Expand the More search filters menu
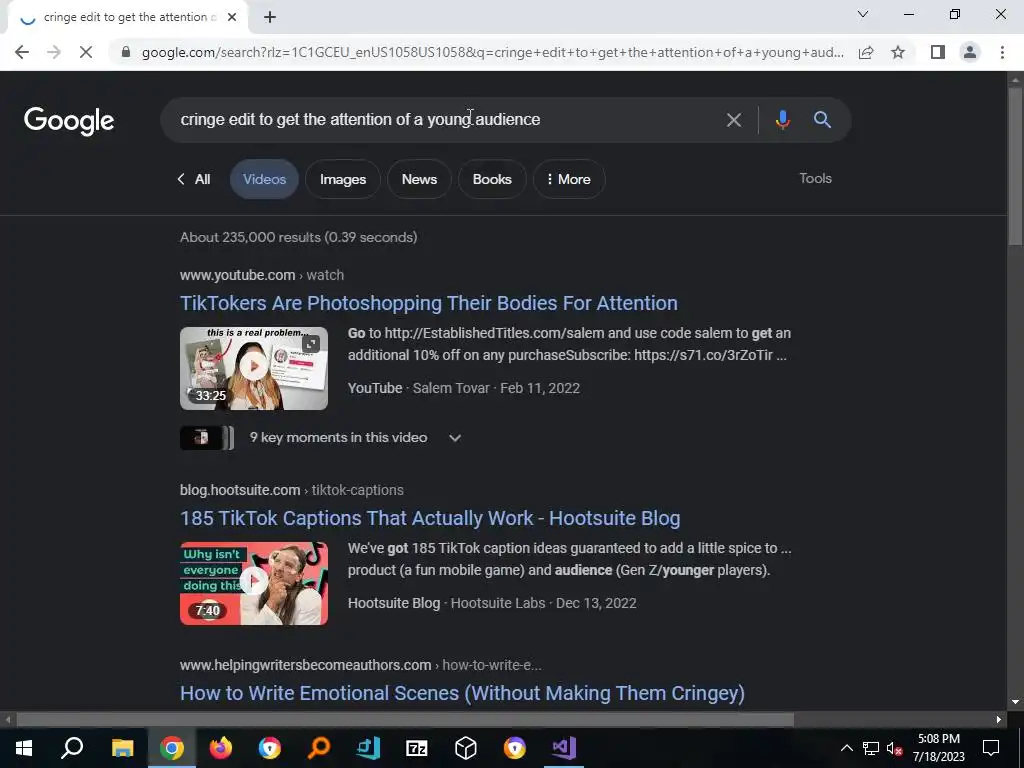This screenshot has width=1024, height=768. tap(569, 180)
